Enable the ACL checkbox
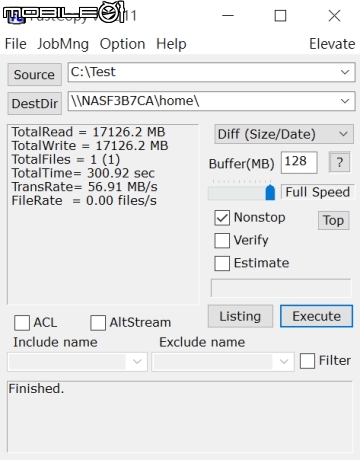 pyautogui.click(x=22, y=323)
